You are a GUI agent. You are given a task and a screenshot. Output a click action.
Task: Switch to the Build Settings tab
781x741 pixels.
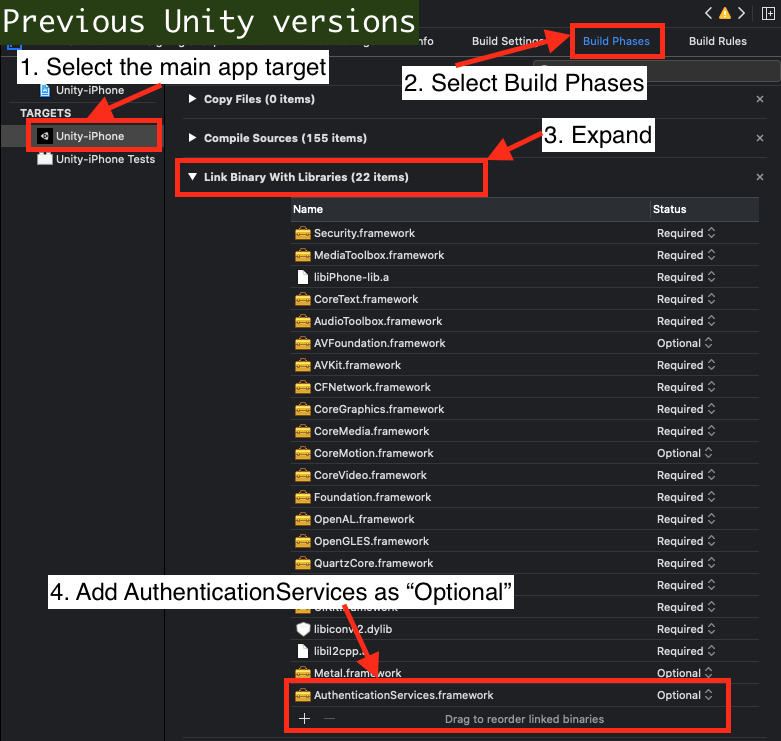pyautogui.click(x=508, y=41)
